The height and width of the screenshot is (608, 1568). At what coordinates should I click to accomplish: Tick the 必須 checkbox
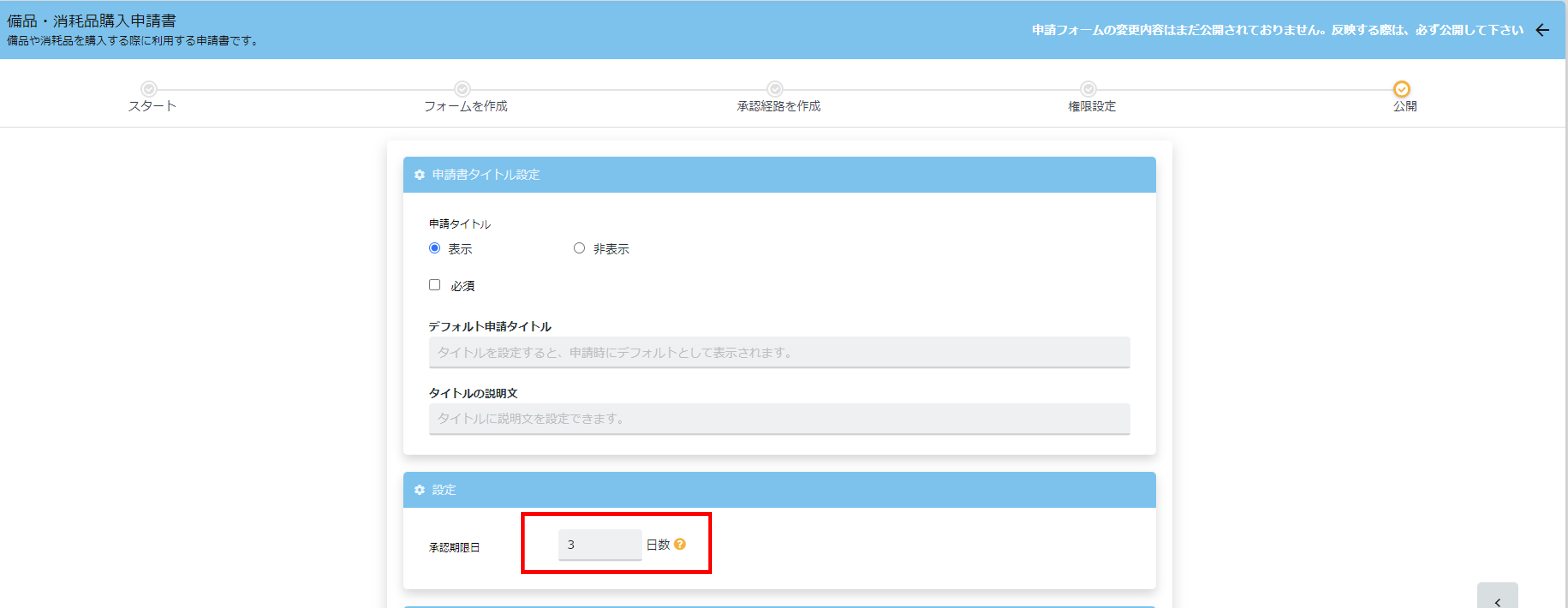[435, 285]
